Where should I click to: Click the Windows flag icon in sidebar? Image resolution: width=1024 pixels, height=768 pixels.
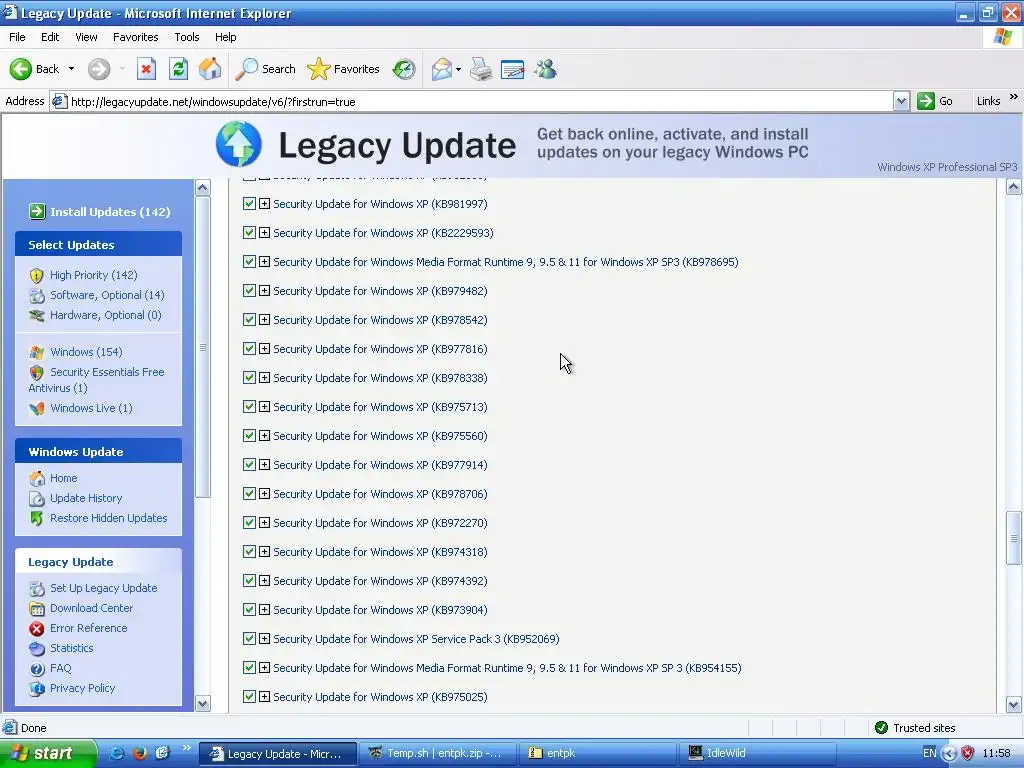[x=37, y=353]
